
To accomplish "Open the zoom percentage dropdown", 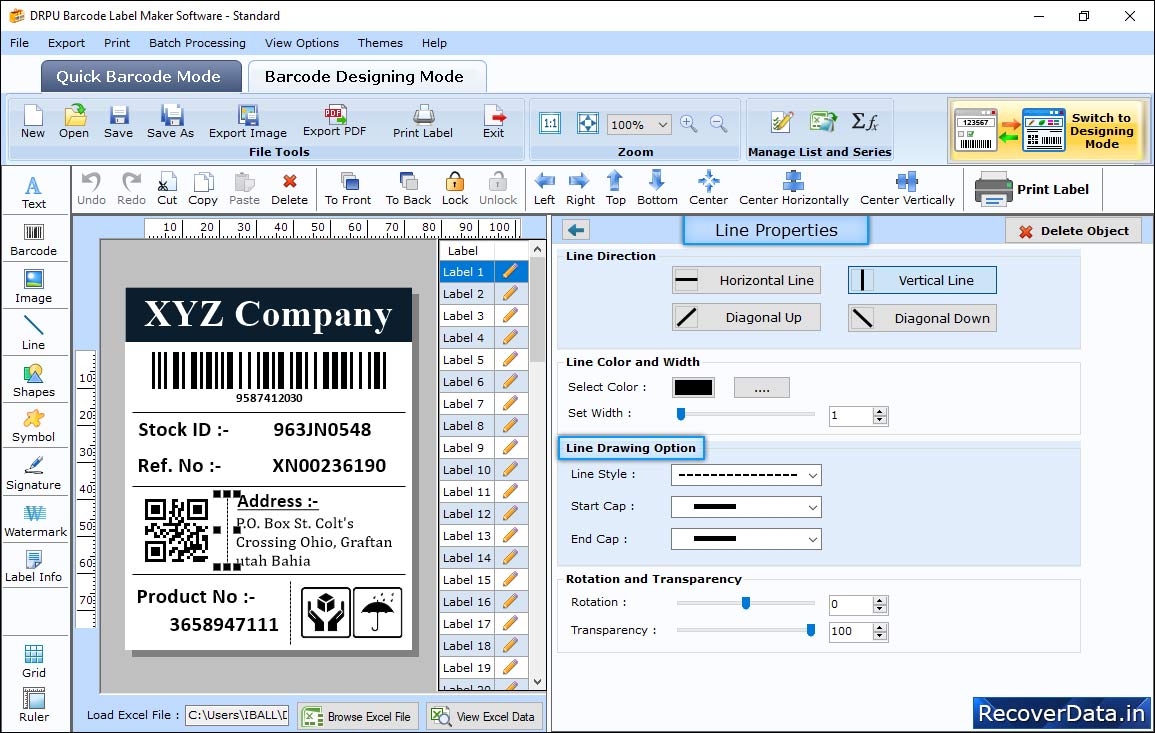I will click(662, 124).
